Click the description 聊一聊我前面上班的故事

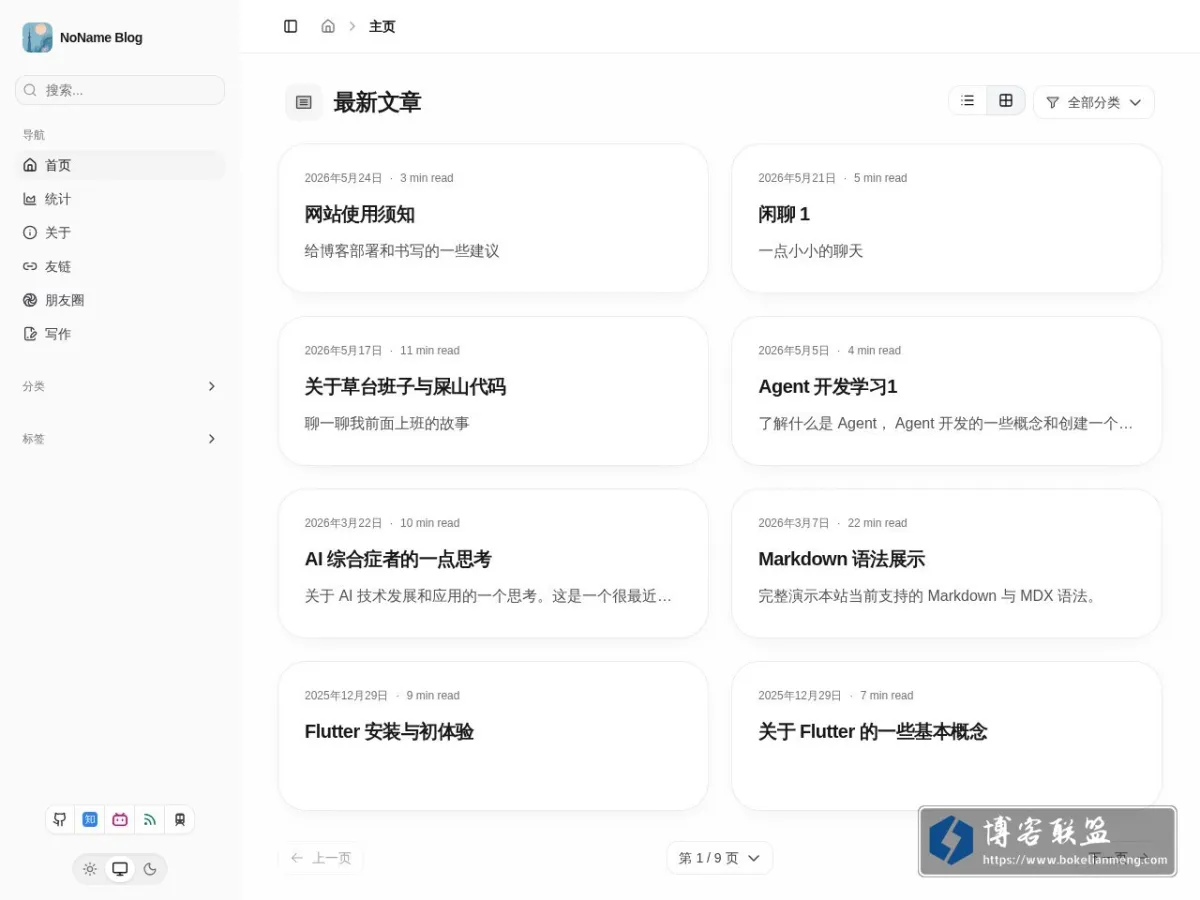387,423
